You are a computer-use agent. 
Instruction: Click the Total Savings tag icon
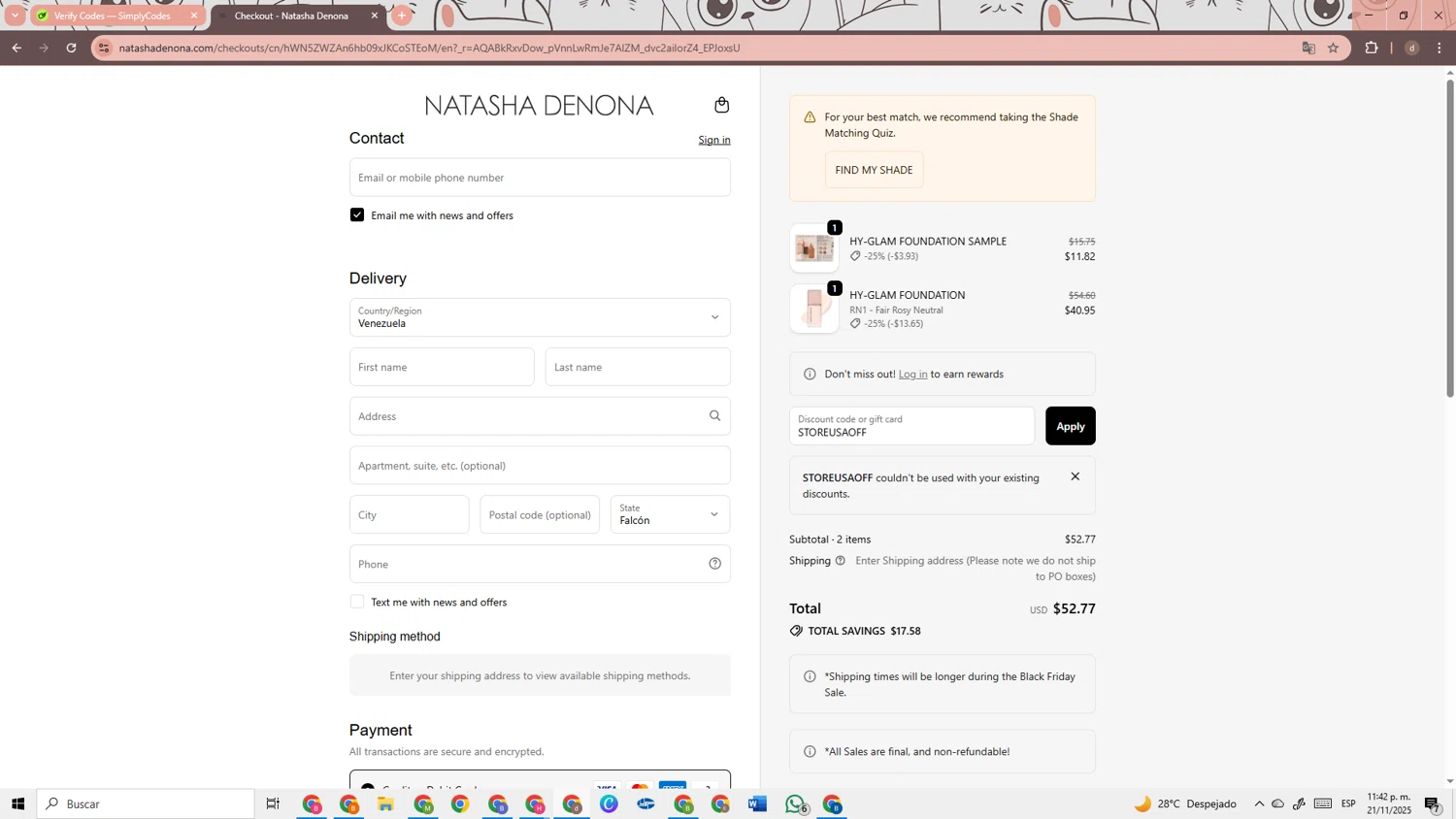tap(796, 631)
